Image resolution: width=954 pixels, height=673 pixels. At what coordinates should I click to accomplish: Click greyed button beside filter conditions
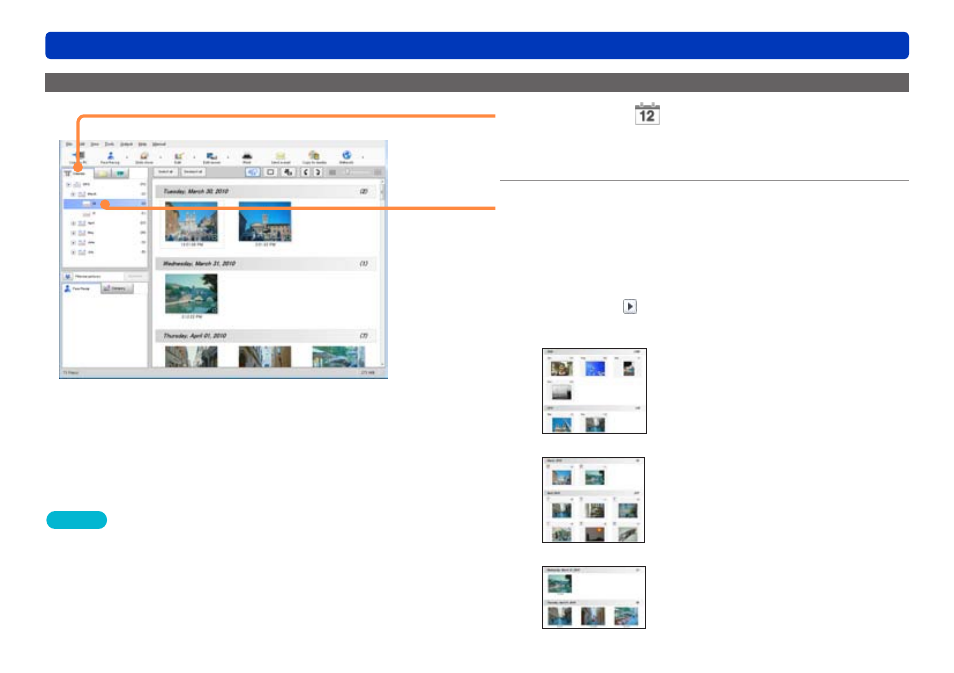(x=135, y=276)
